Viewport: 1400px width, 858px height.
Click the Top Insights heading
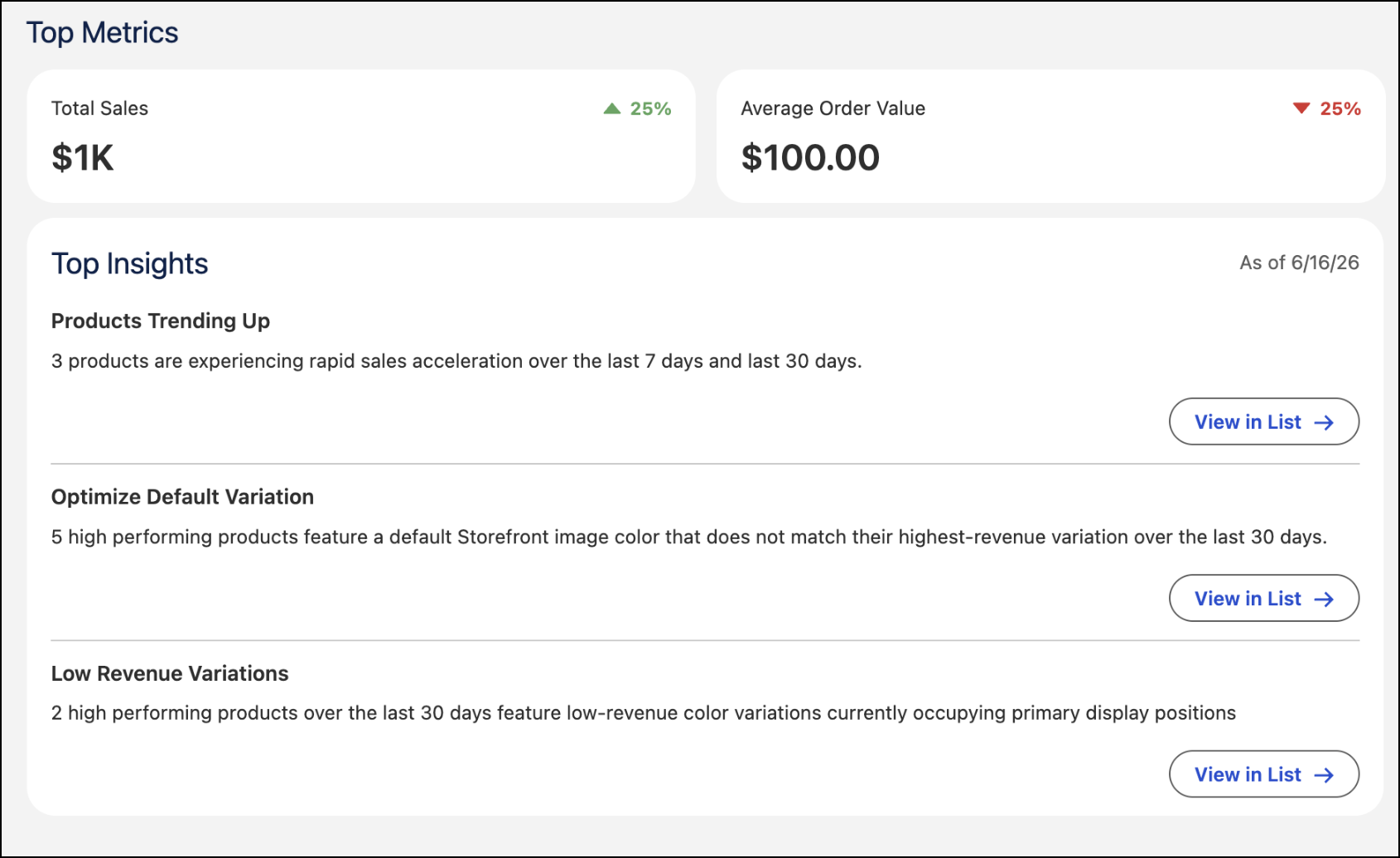pyautogui.click(x=129, y=263)
